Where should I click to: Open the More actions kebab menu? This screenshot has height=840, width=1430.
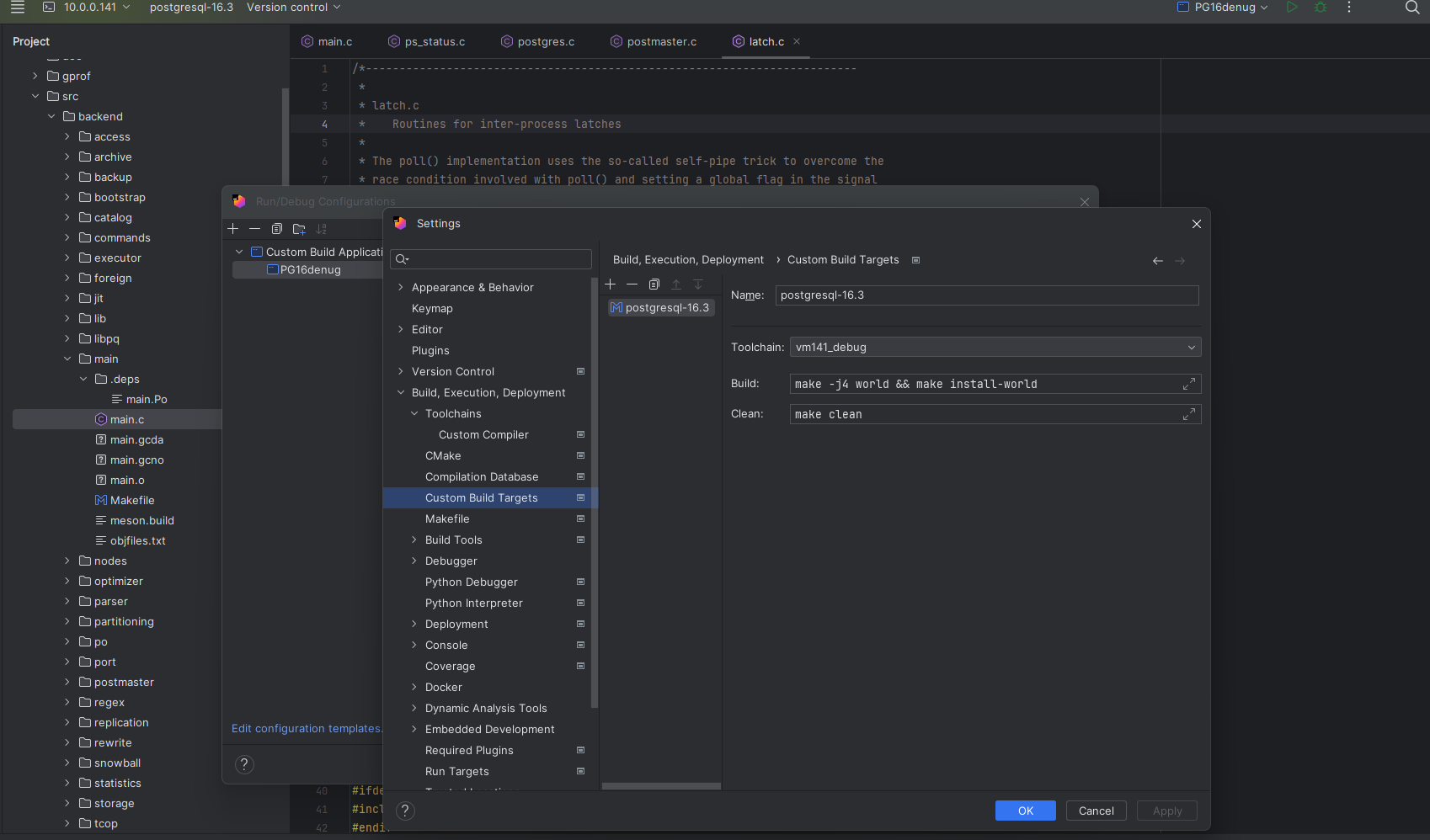coord(1349,7)
